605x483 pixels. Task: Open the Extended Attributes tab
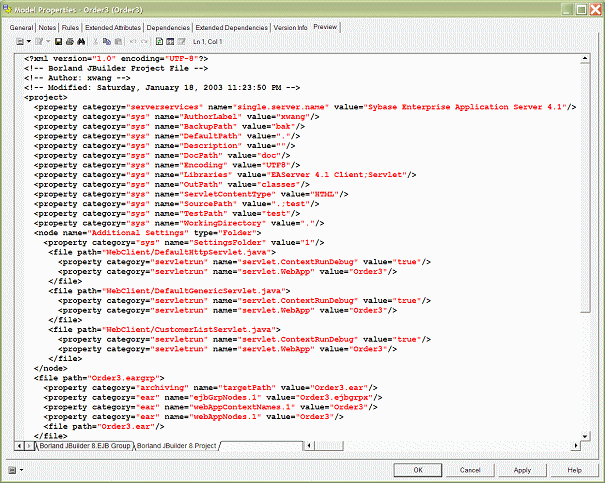(113, 27)
